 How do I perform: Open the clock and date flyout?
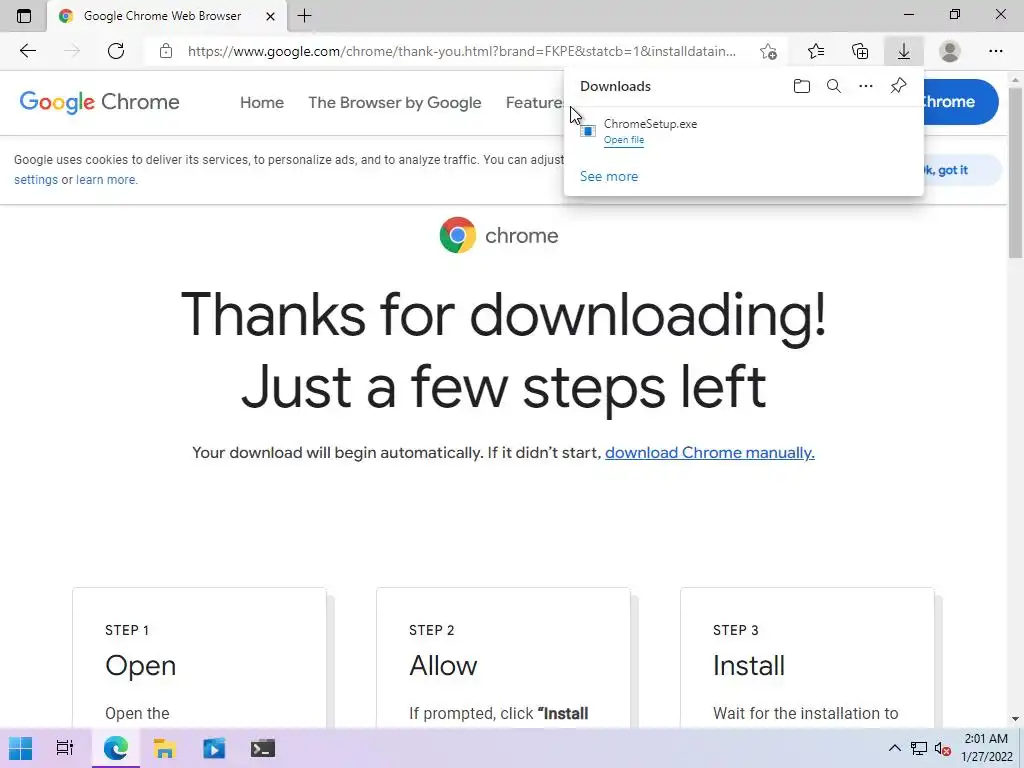[x=987, y=748]
